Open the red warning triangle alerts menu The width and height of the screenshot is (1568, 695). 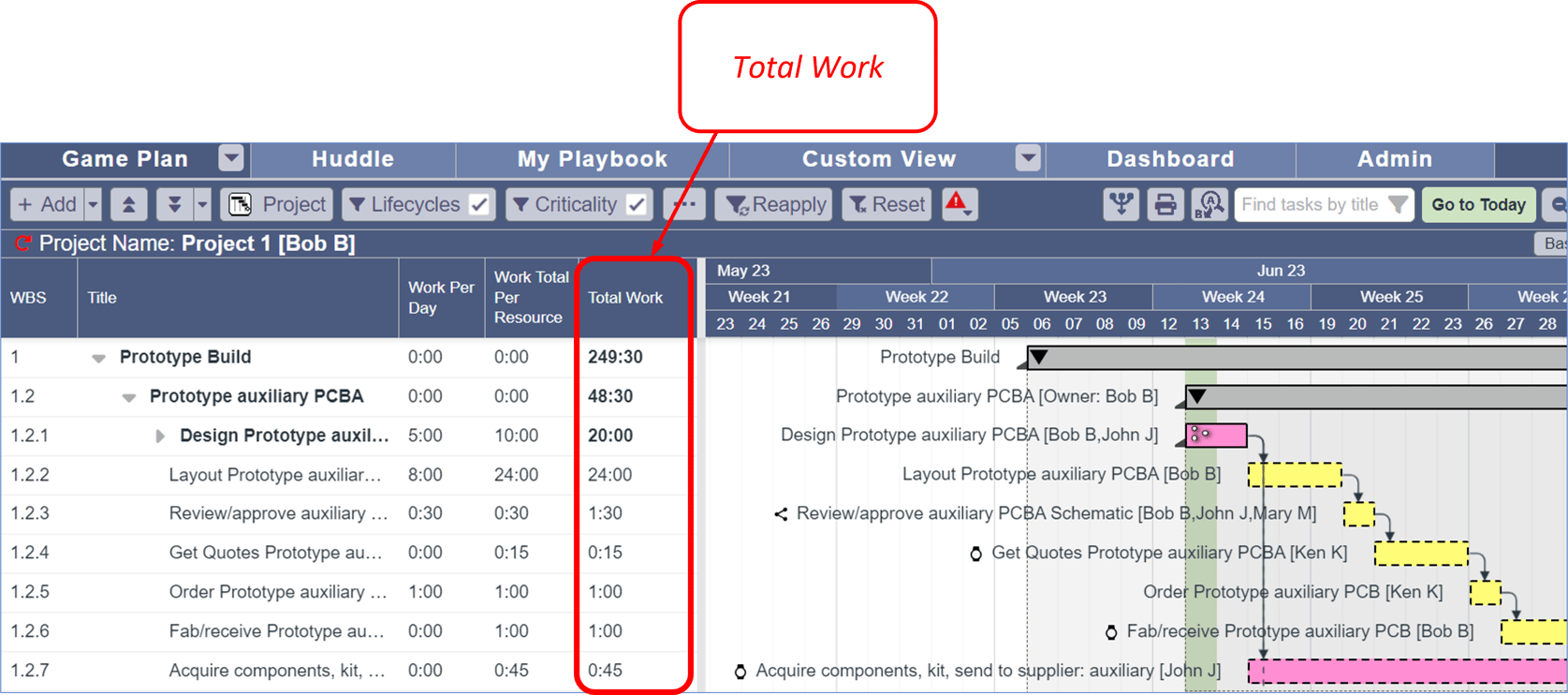click(x=959, y=204)
